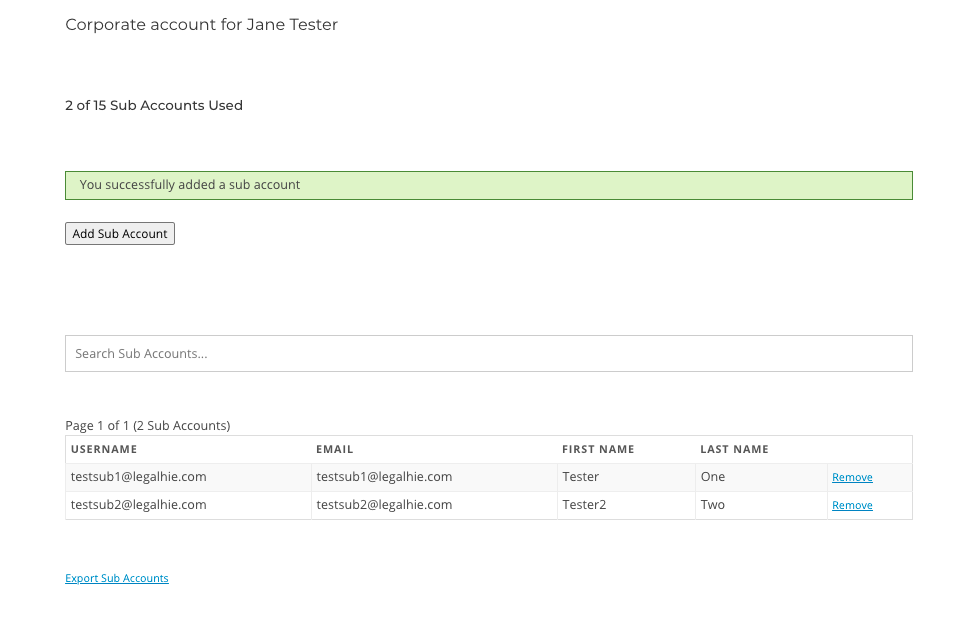Click the Add Sub Account button
This screenshot has width=977, height=627.
pyautogui.click(x=120, y=234)
